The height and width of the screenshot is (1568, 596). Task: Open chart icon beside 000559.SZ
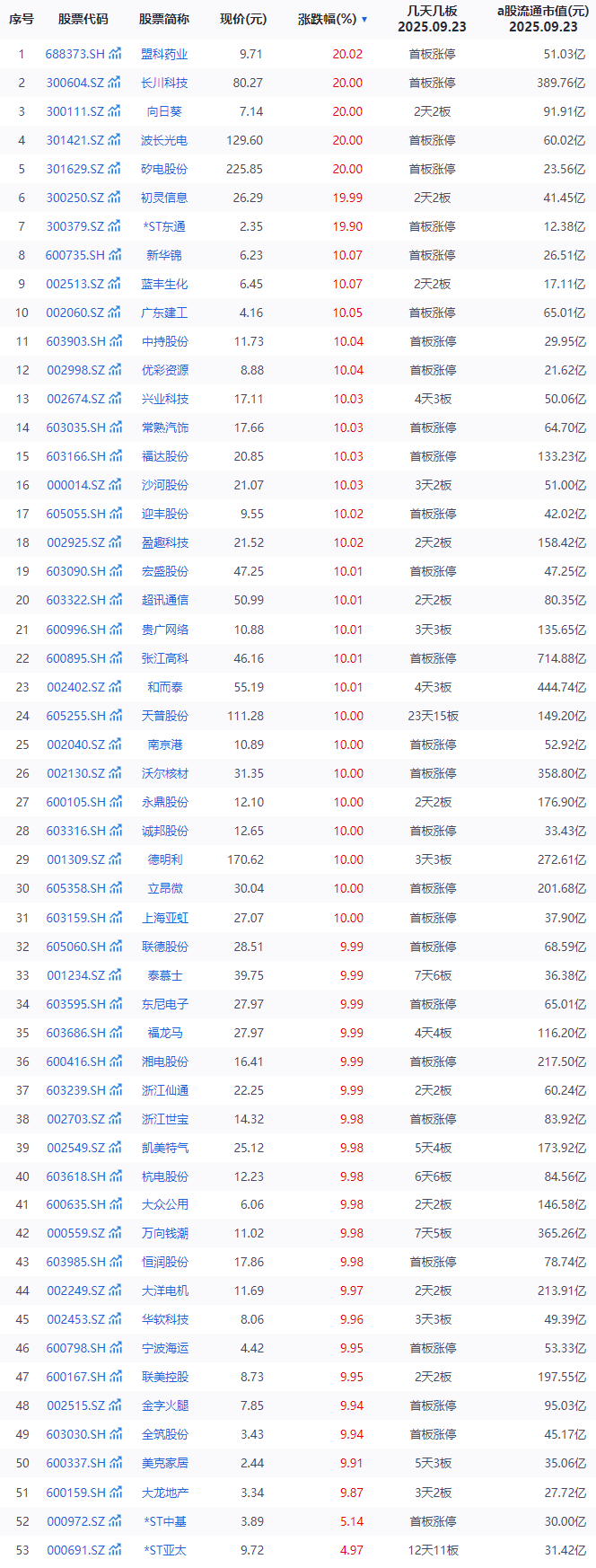pos(114,1233)
